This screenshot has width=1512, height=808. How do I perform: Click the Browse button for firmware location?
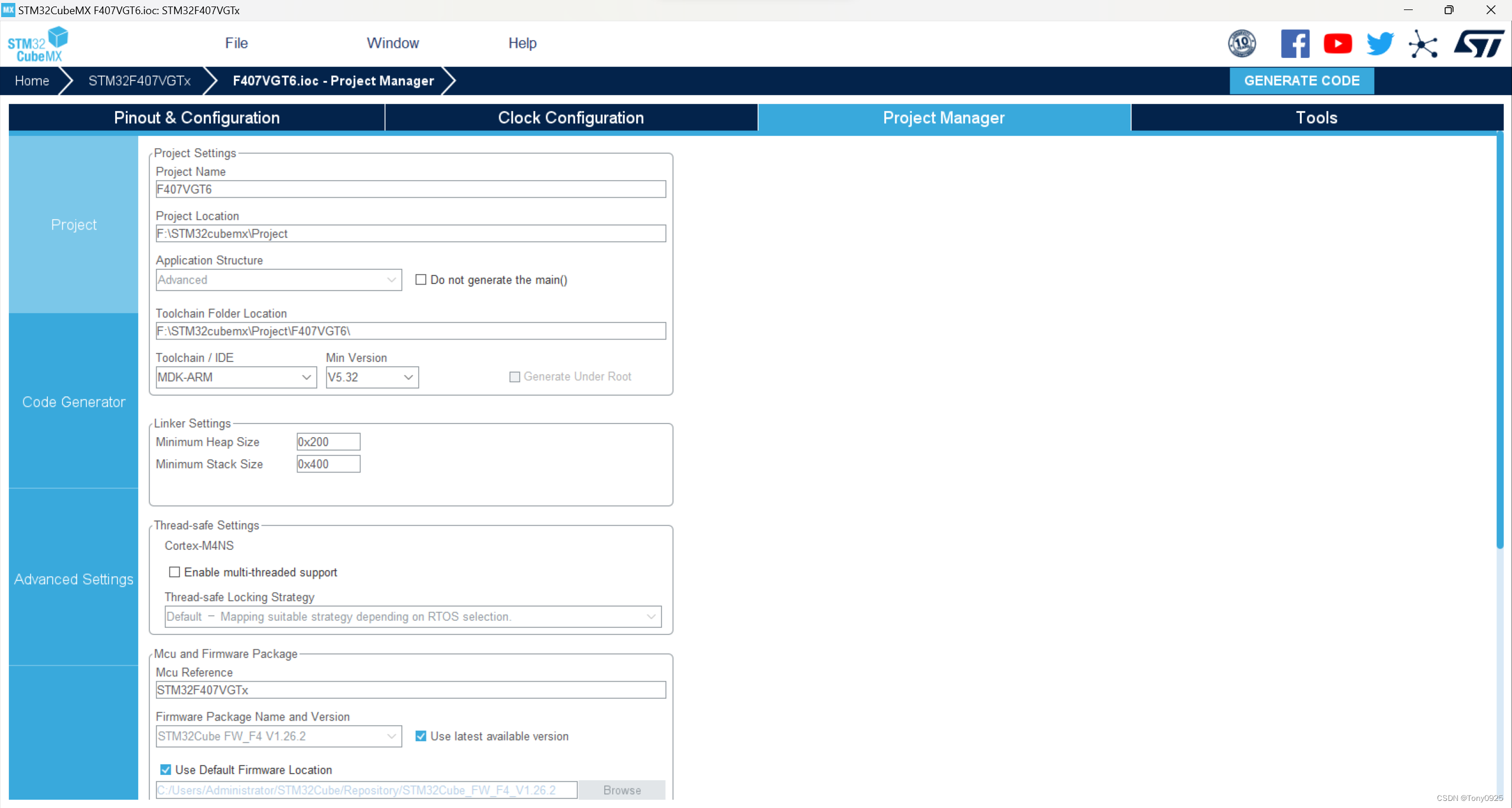pyautogui.click(x=622, y=790)
